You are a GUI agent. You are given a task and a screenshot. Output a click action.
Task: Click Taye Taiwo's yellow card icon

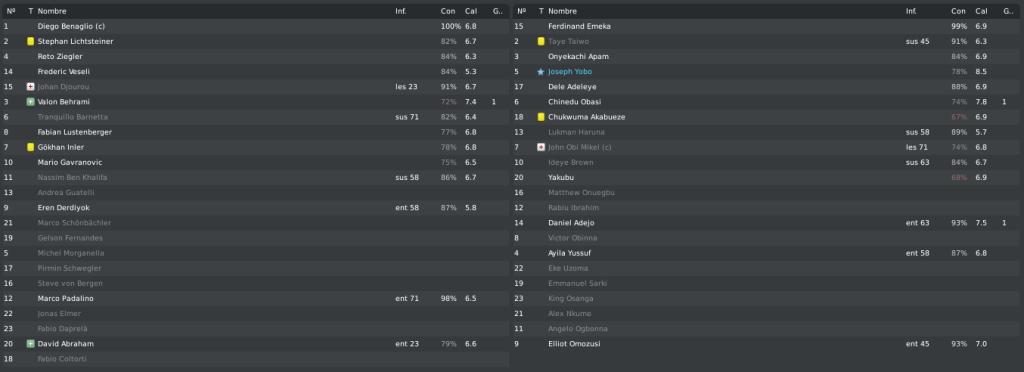coord(541,41)
